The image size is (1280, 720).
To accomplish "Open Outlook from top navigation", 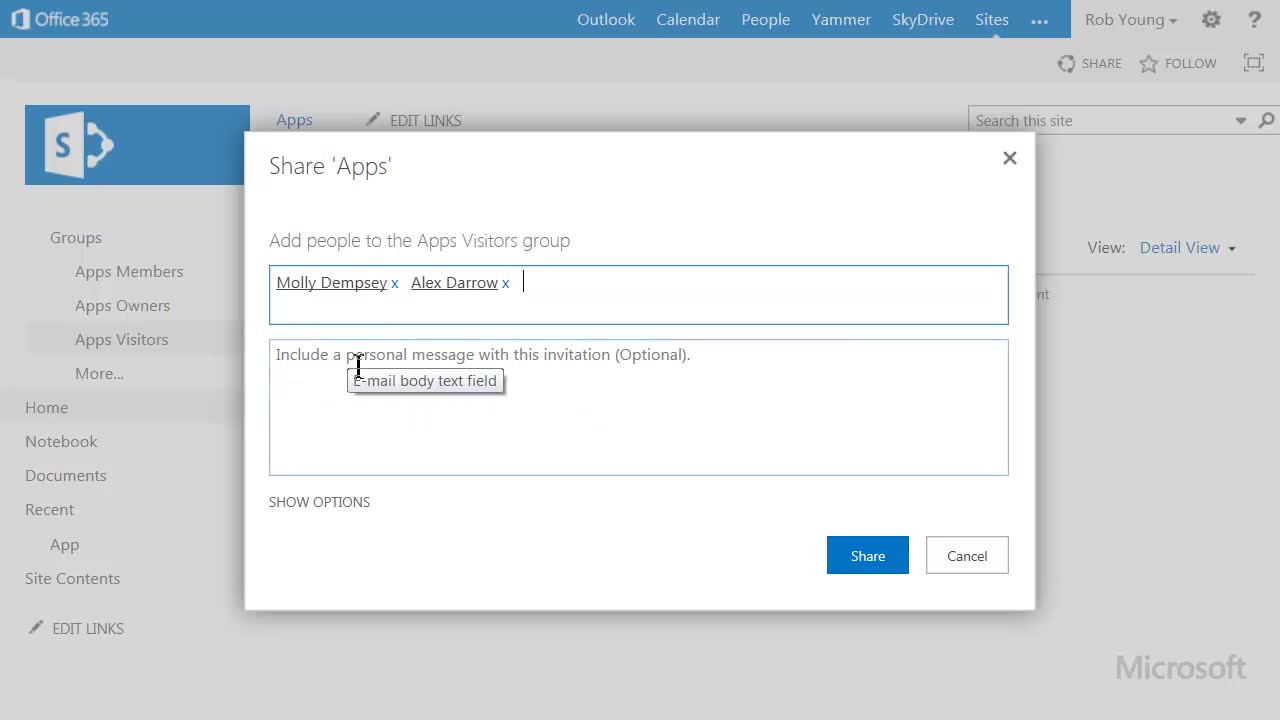I will coord(606,20).
